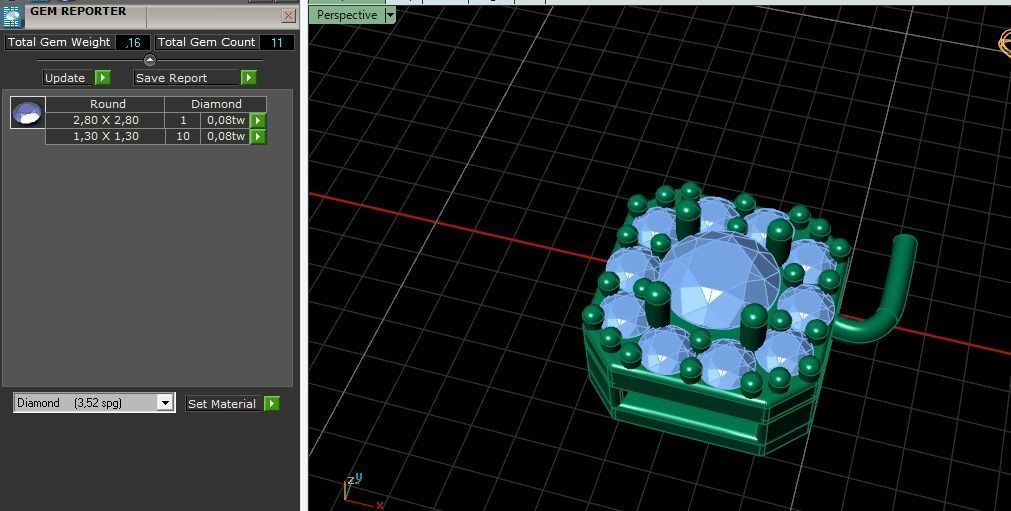The image size is (1011, 511).
Task: Select the 2,80 X 2,80 size cell
Action: click(105, 121)
